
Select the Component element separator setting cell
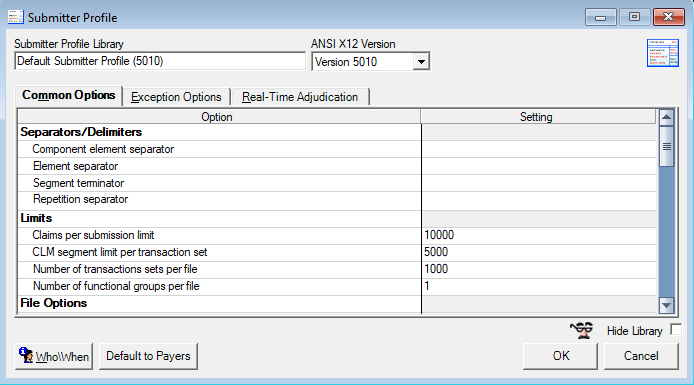coord(539,150)
